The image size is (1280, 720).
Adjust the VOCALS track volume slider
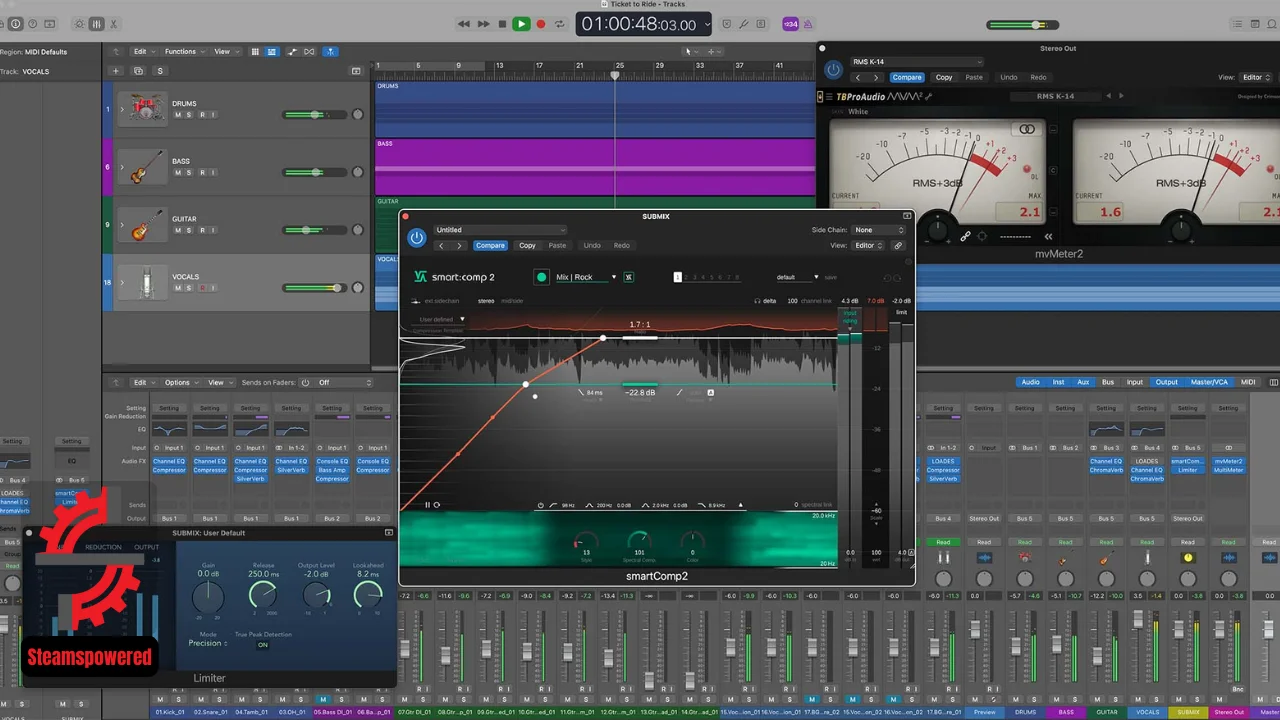(x=315, y=288)
